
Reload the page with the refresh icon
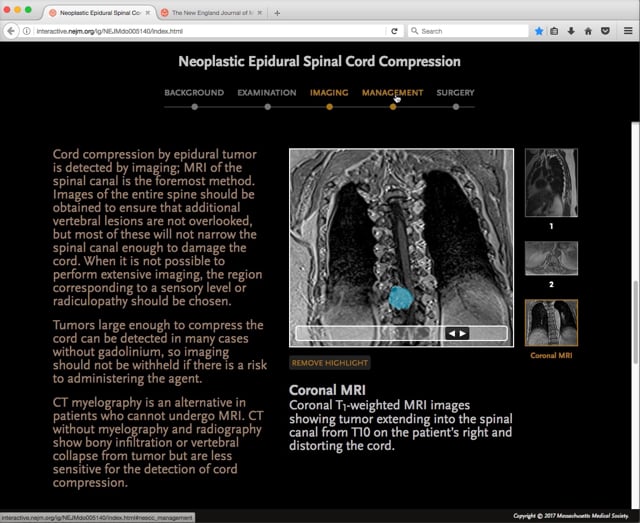point(394,31)
